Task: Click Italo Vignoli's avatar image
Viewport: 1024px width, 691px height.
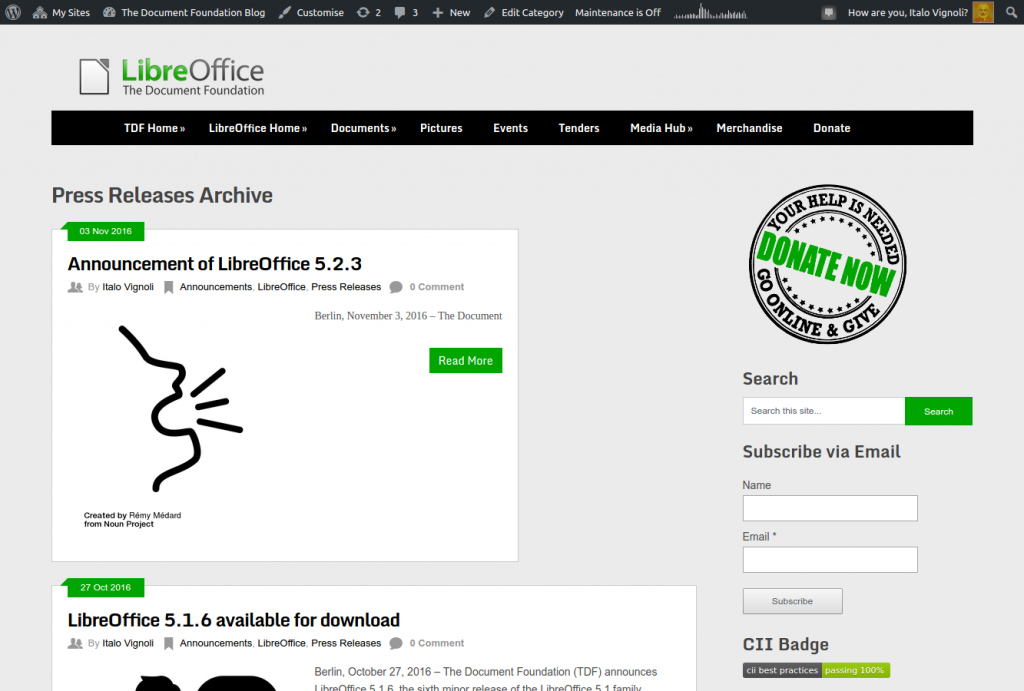Action: coord(981,12)
